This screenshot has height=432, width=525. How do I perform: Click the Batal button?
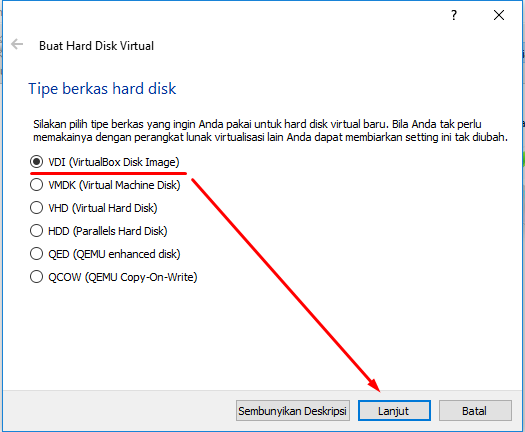coord(475,411)
